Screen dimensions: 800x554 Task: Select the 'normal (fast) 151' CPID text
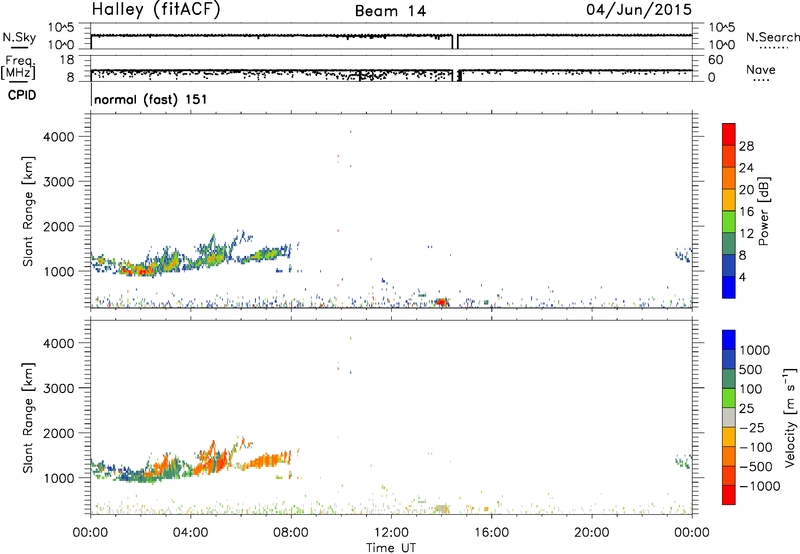click(x=151, y=99)
